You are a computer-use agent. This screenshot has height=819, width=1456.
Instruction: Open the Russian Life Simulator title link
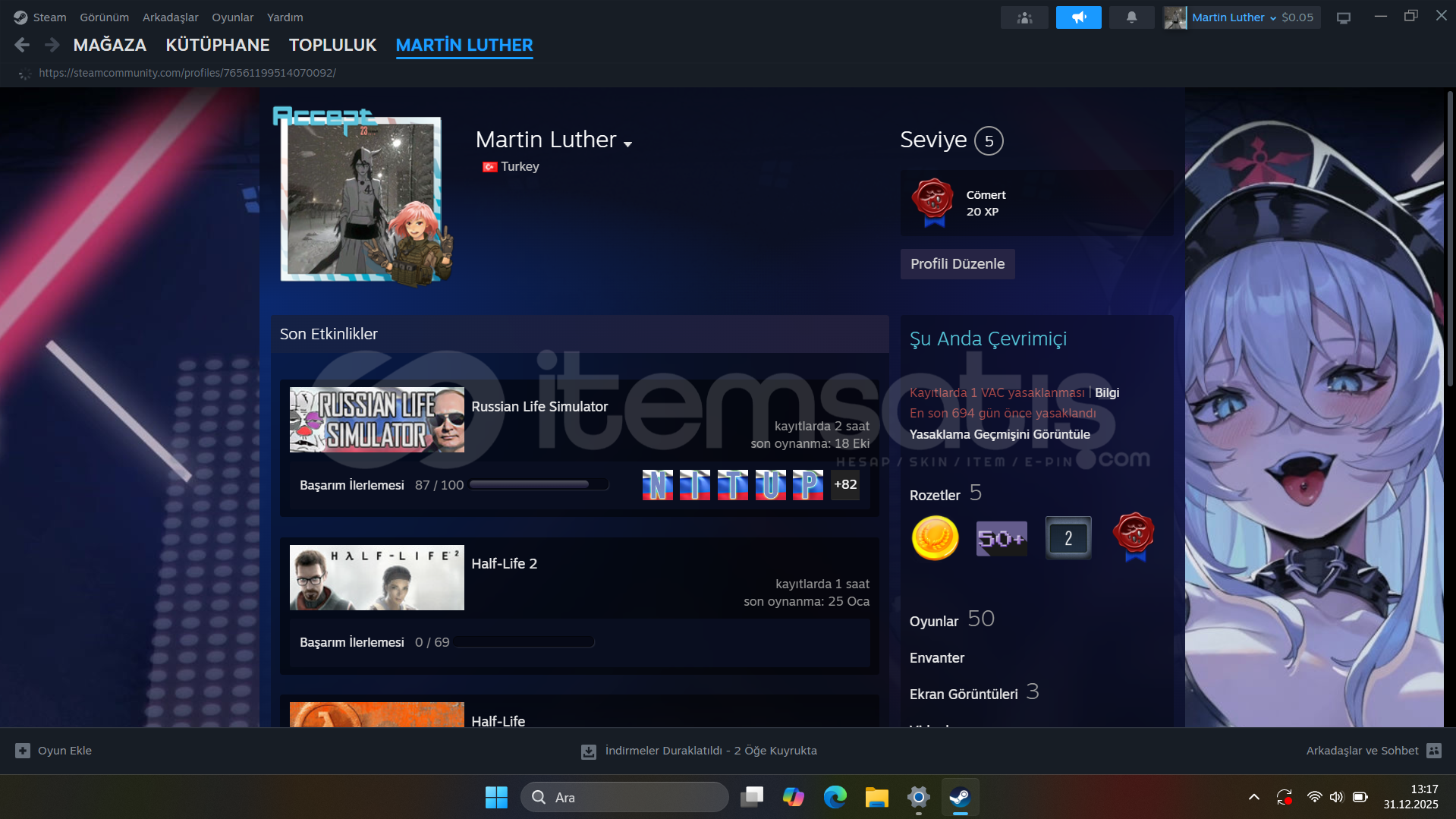539,407
